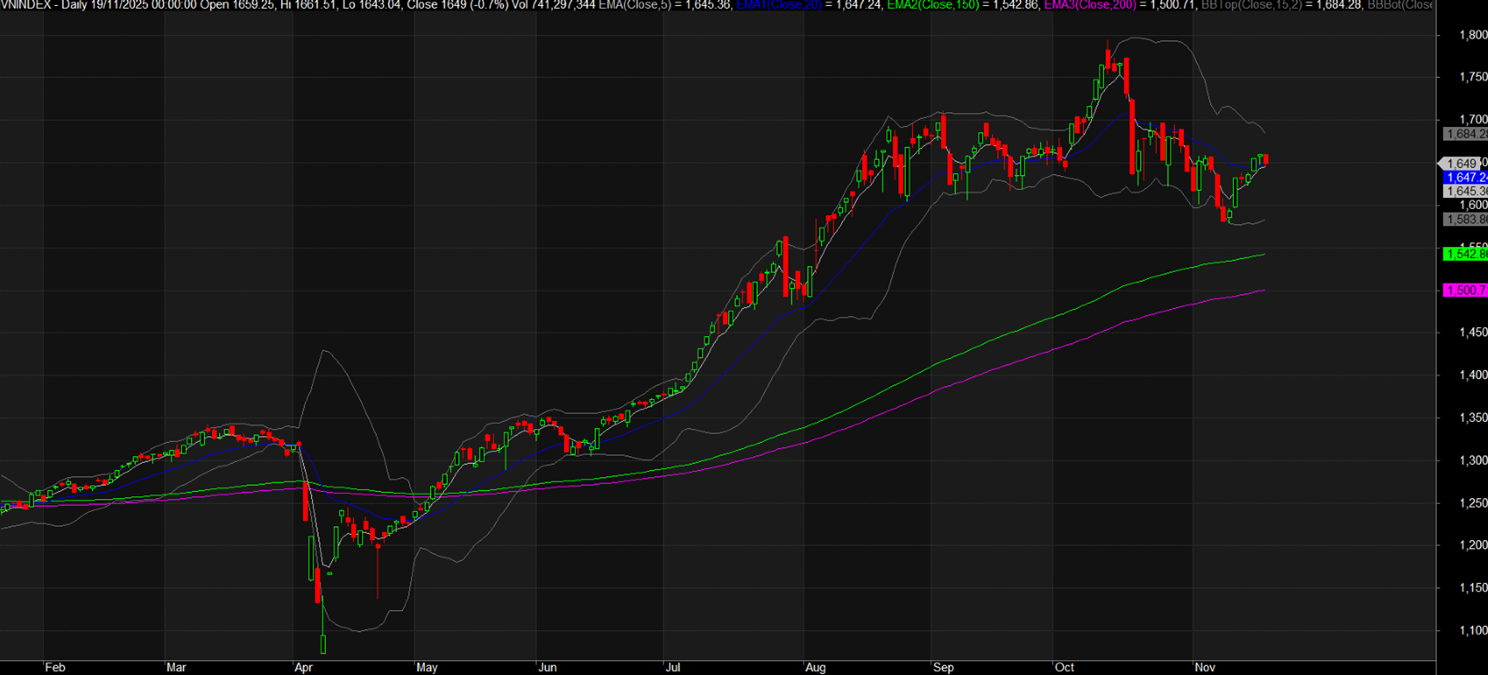1488x675 pixels.
Task: Click the Feb label on time axis
Action: pyautogui.click(x=57, y=666)
